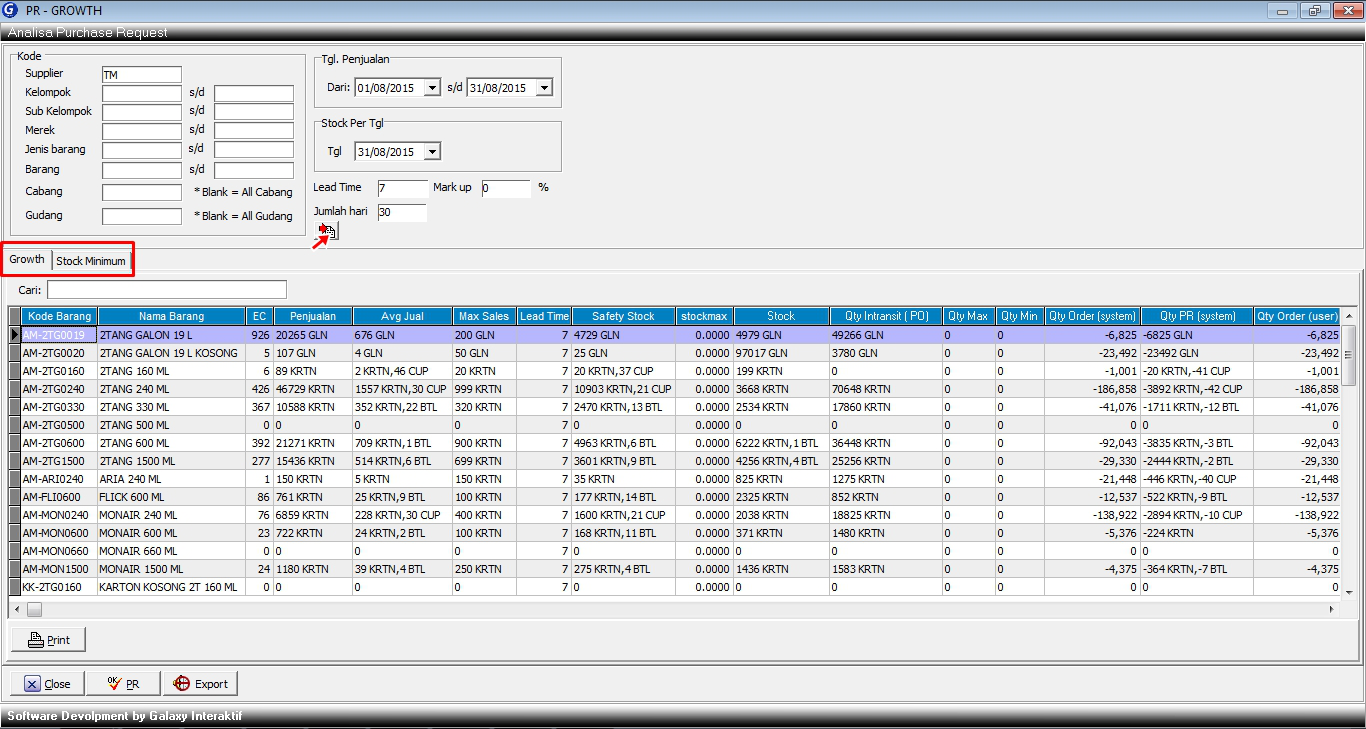This screenshot has height=729, width=1366.
Task: Select the Growth tab
Action: 27,260
